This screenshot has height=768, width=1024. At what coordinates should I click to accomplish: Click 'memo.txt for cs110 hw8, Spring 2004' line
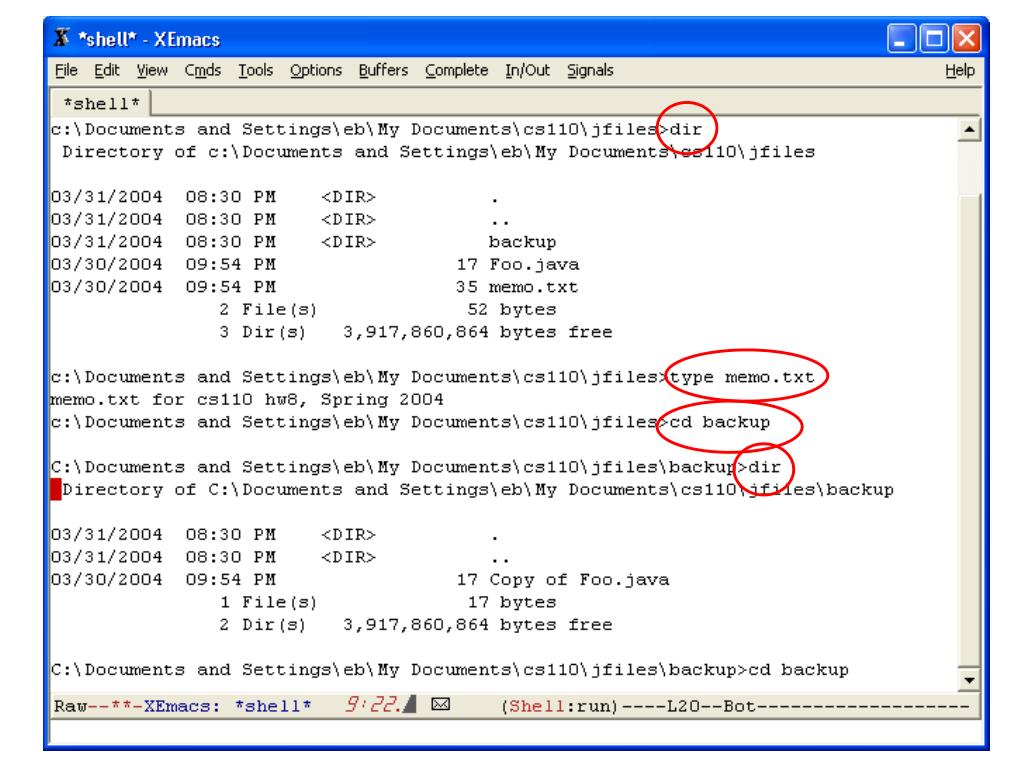[247, 399]
